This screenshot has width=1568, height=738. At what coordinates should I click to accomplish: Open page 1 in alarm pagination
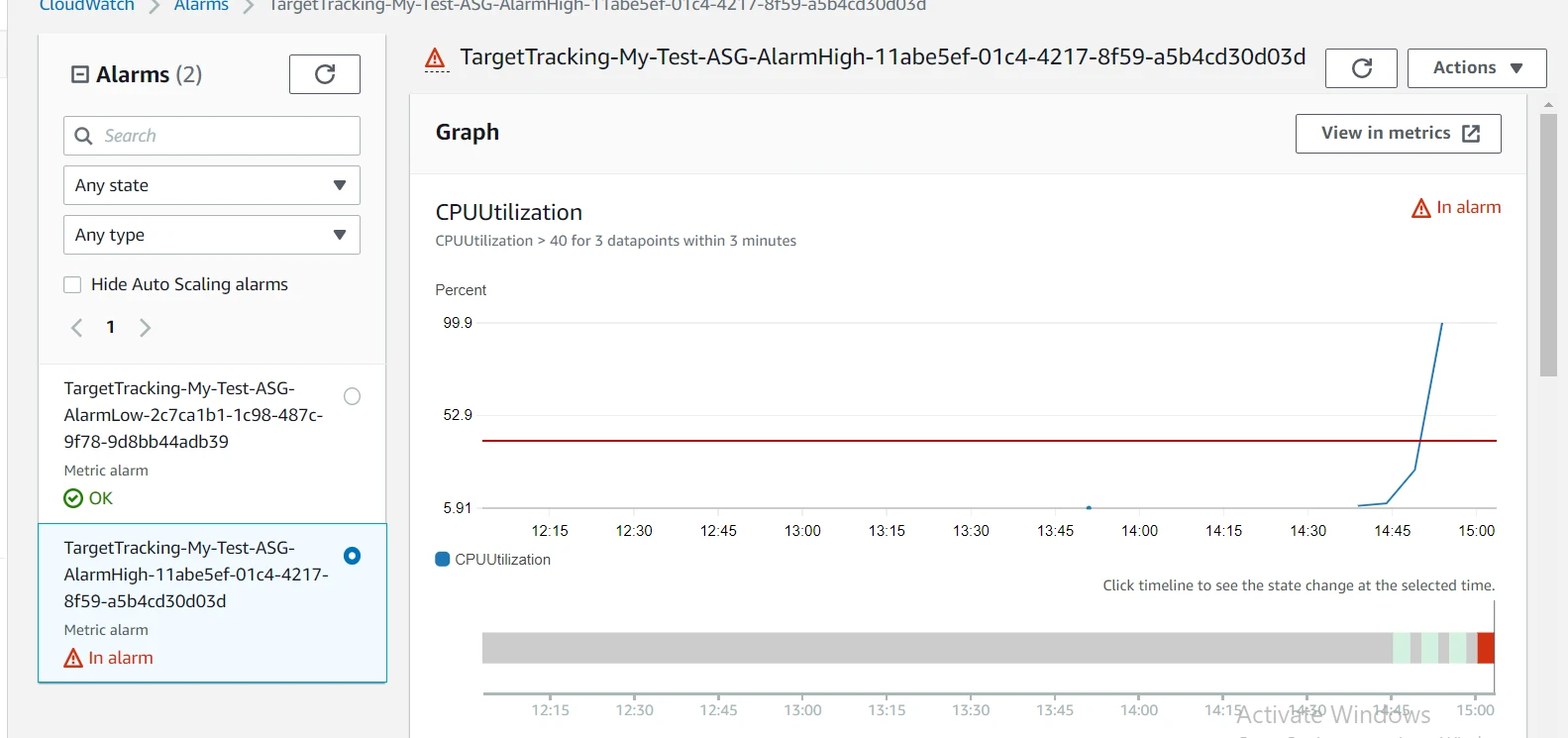[x=110, y=327]
